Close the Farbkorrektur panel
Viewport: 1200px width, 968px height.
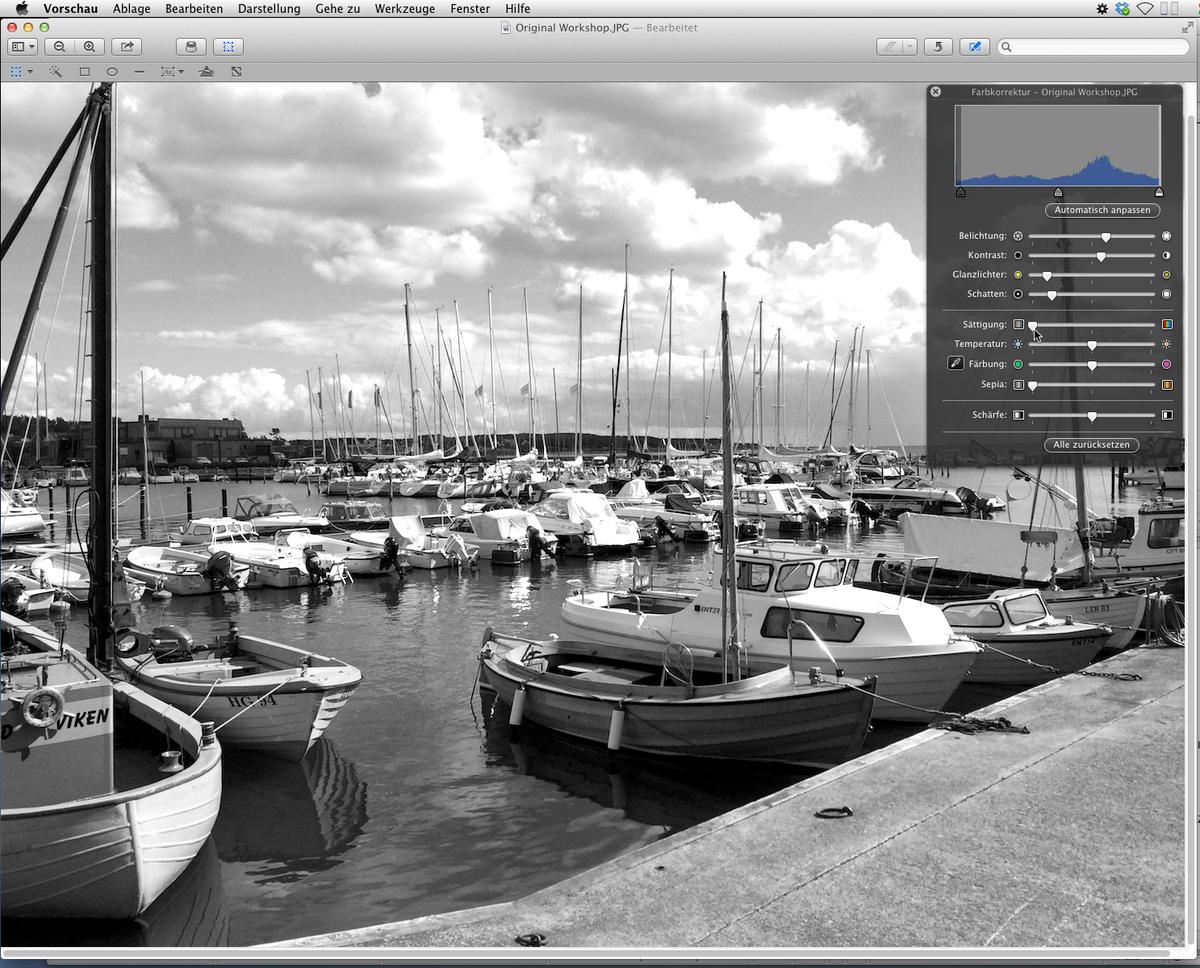click(x=935, y=91)
